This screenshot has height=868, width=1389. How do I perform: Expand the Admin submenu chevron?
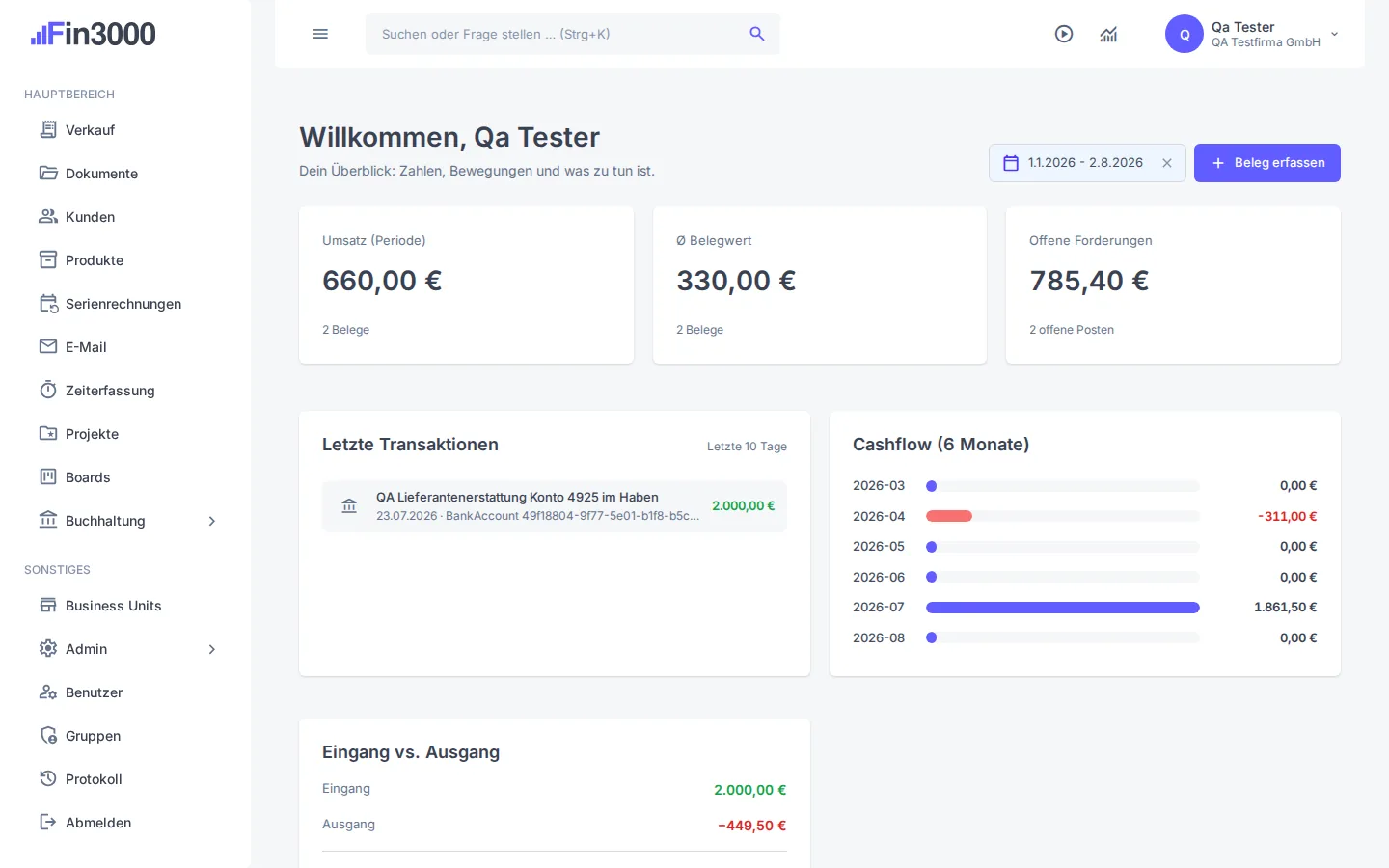tap(212, 649)
